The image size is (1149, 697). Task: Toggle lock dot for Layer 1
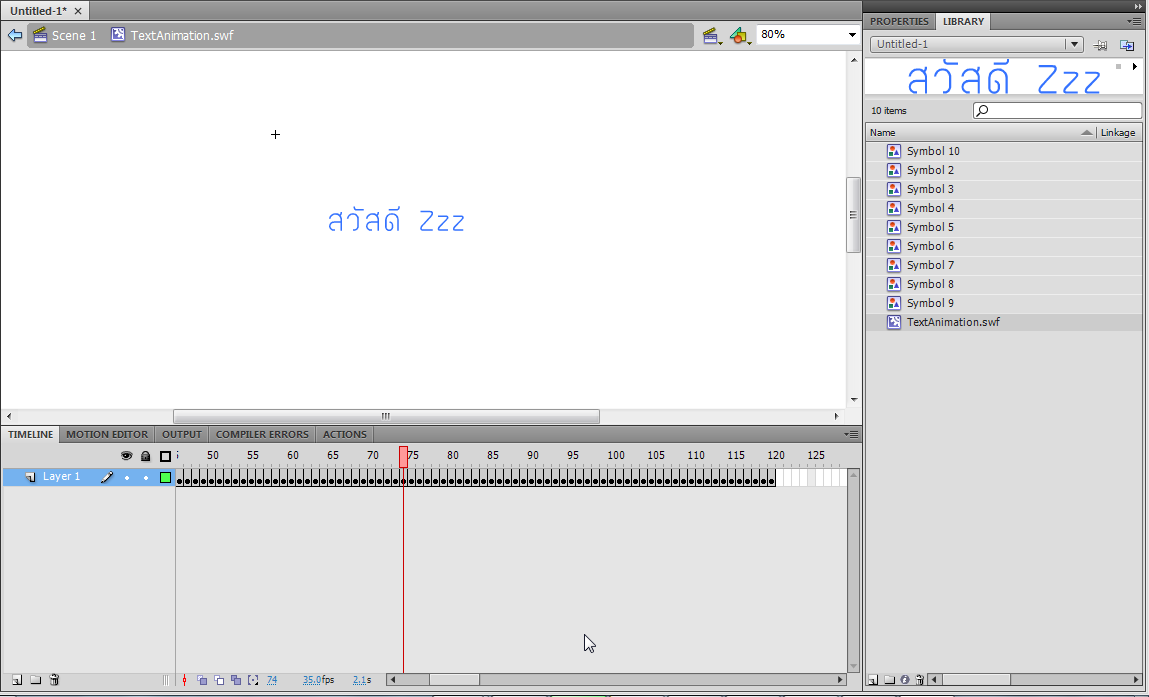click(146, 478)
